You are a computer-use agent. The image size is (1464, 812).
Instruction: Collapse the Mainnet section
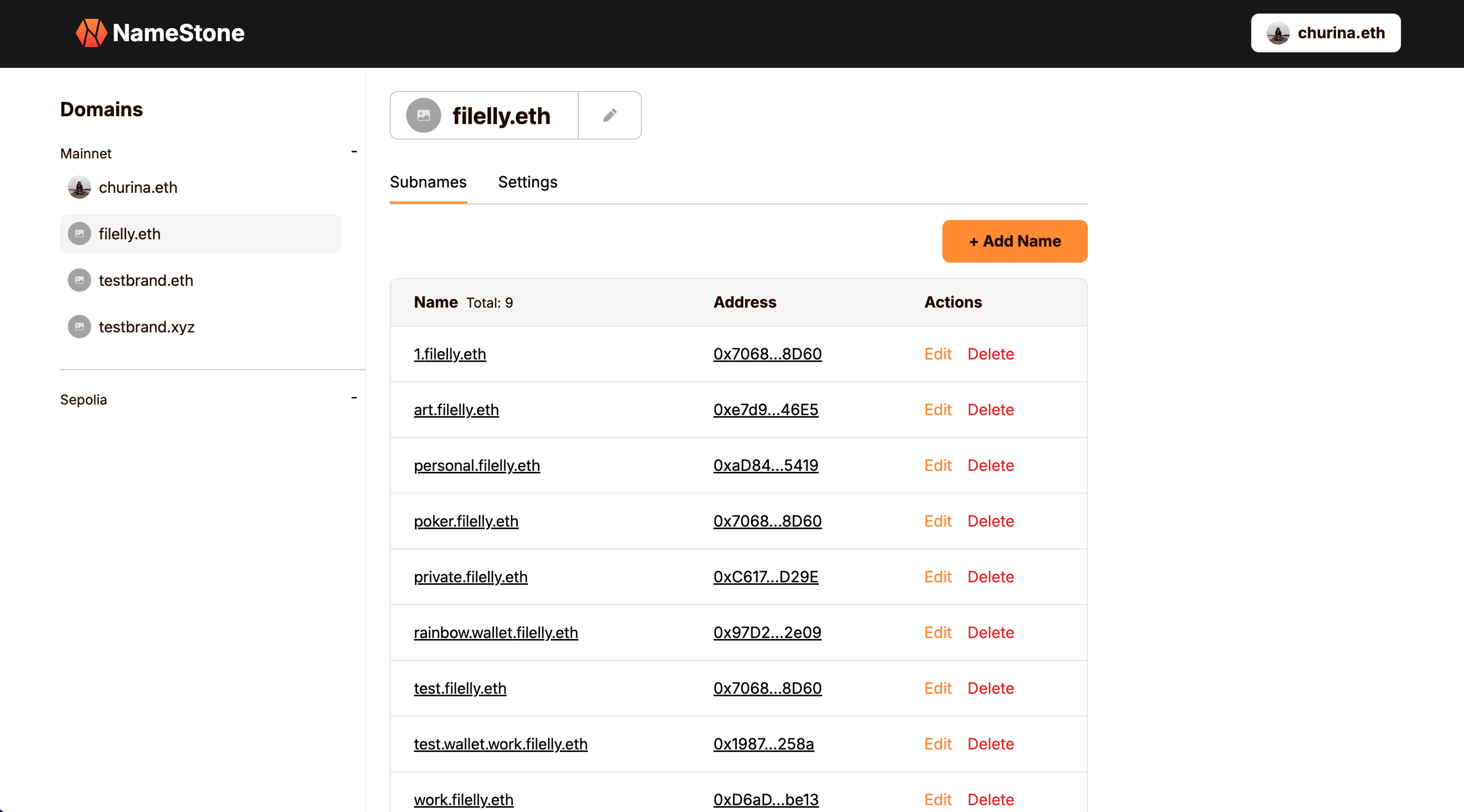click(x=354, y=152)
